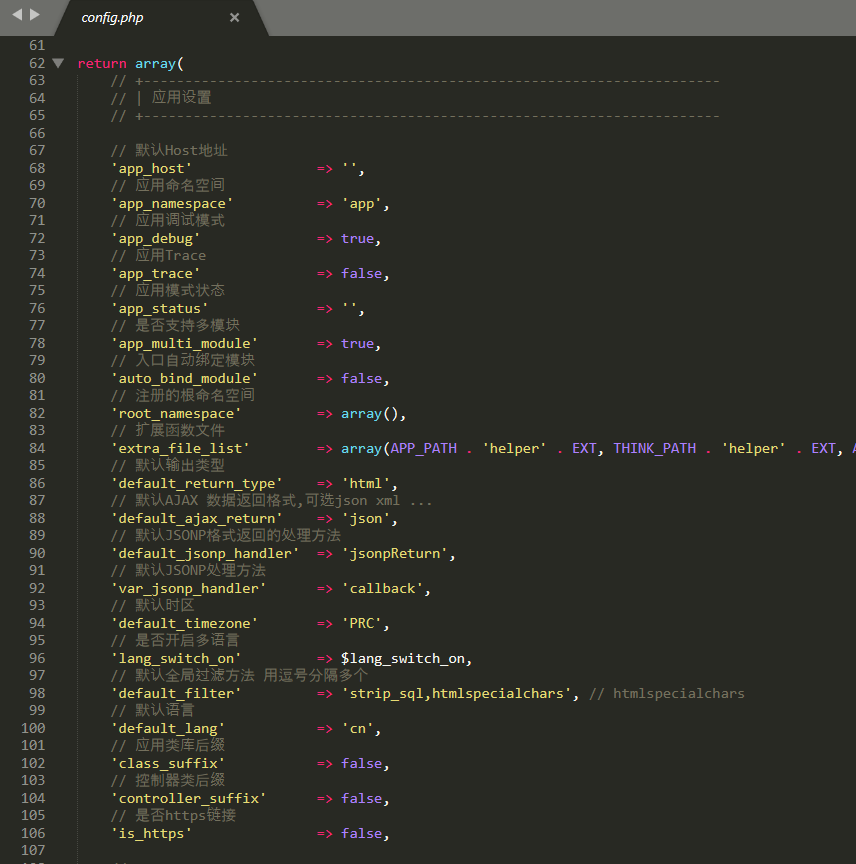Click line number 100 in the gutter
This screenshot has height=864, width=856.
coord(33,728)
